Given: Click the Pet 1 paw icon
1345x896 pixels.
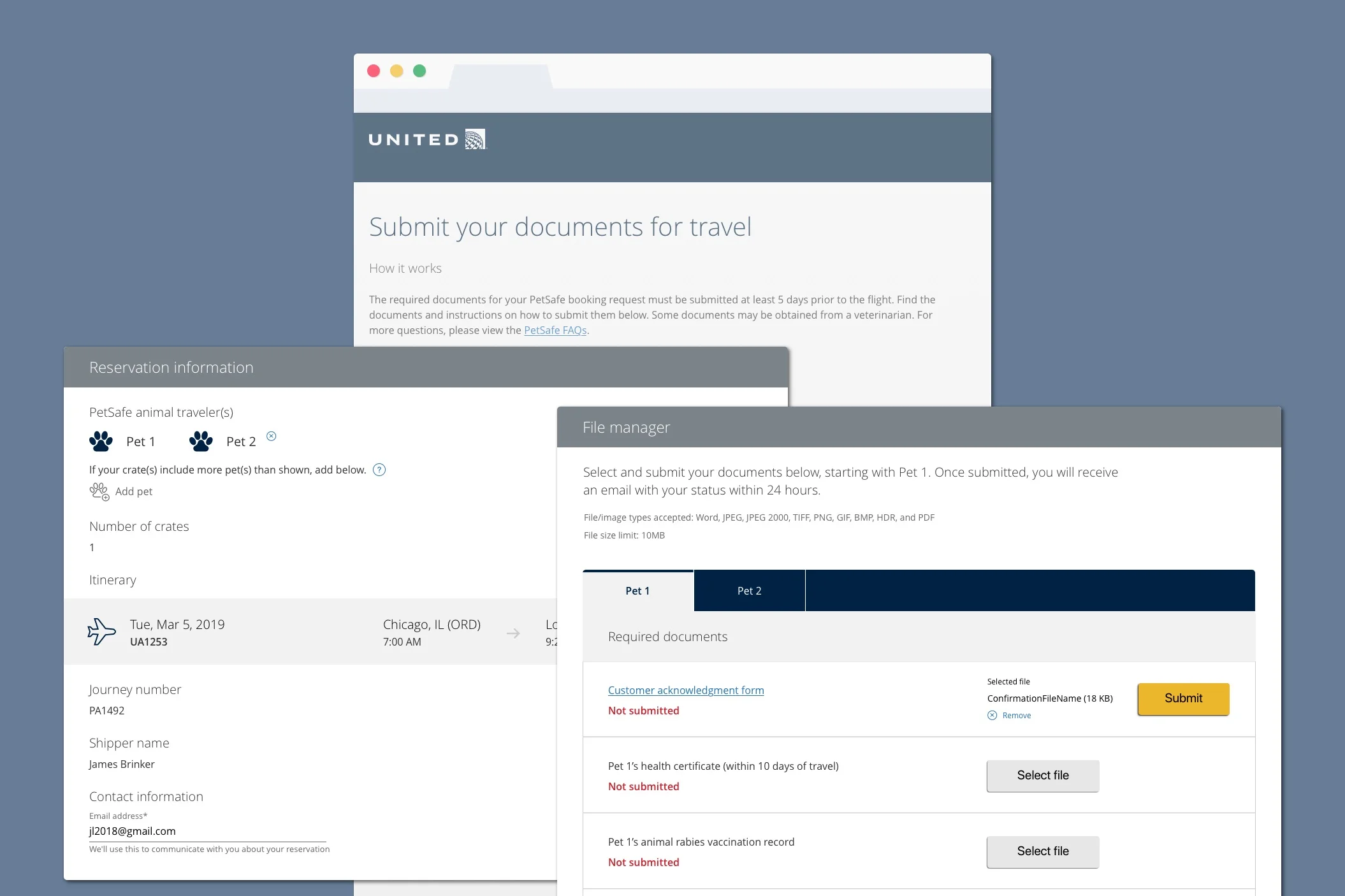Looking at the screenshot, I should pos(101,441).
